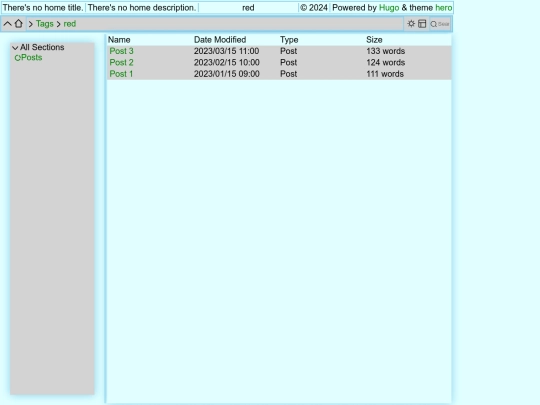This screenshot has width=540, height=405.
Task: Click the 124 words size cell
Action: [385, 62]
